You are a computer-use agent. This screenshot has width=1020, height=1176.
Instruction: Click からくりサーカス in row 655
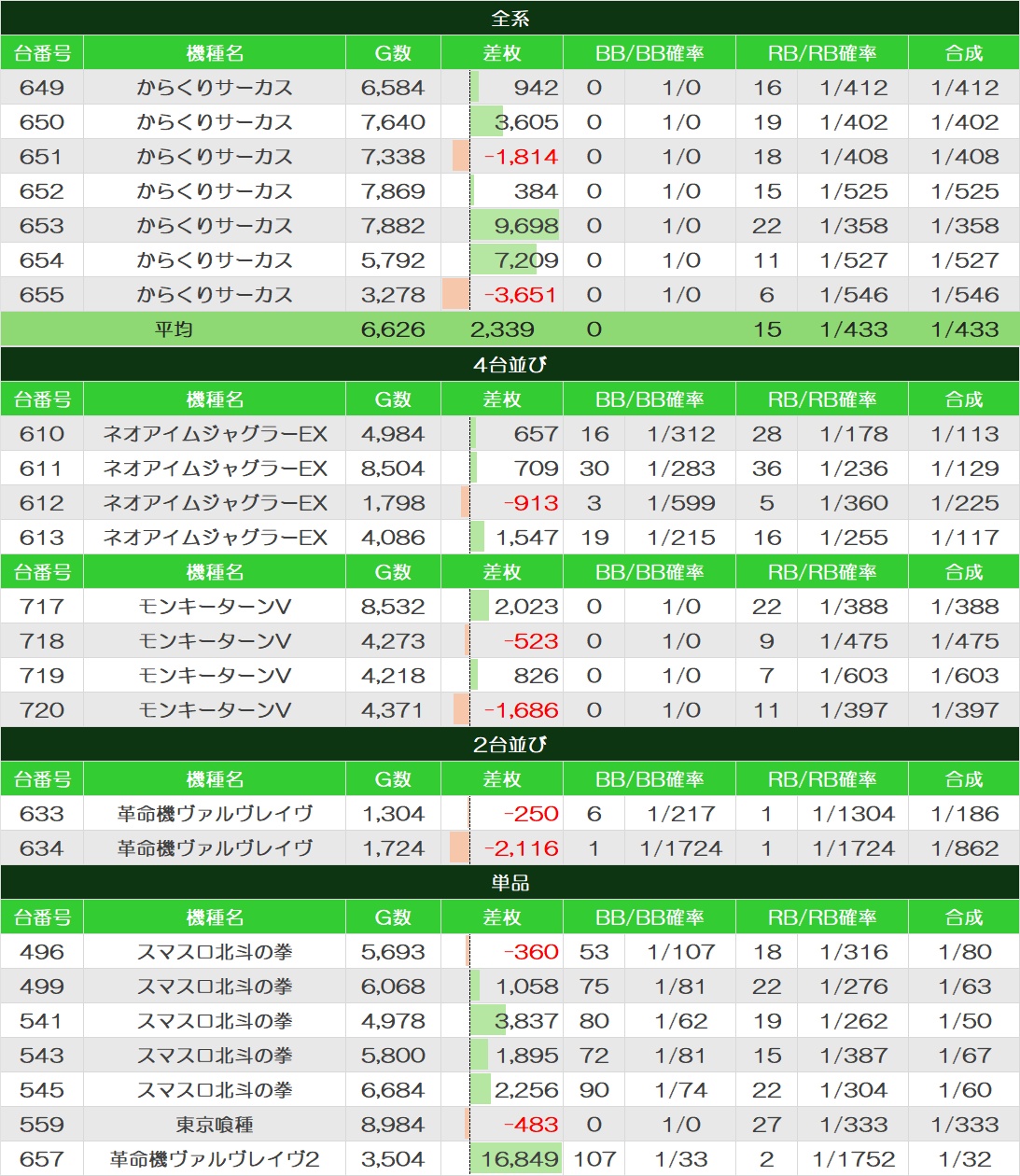point(215,295)
